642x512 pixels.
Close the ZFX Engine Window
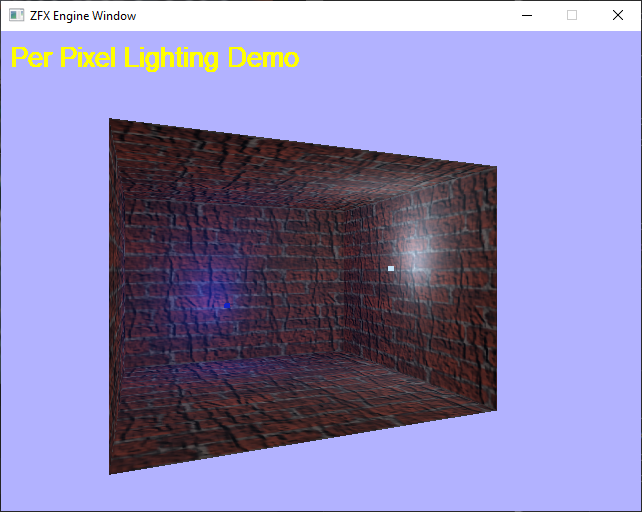(x=618, y=16)
